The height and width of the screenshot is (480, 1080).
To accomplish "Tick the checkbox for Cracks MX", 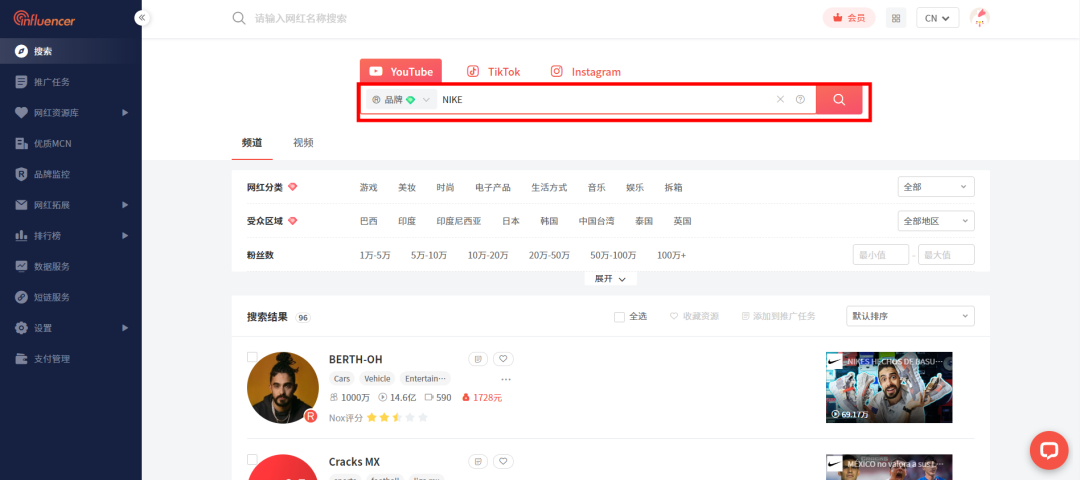I will point(252,459).
